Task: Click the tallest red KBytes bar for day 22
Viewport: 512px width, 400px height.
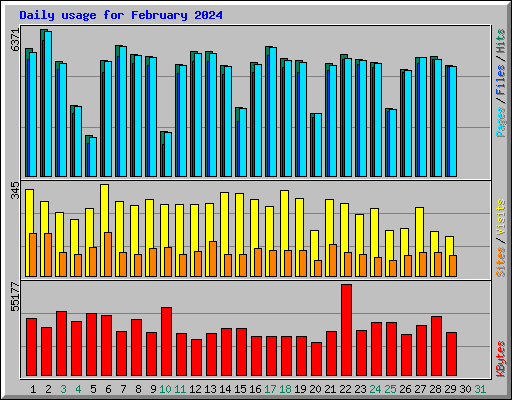Action: (346, 330)
